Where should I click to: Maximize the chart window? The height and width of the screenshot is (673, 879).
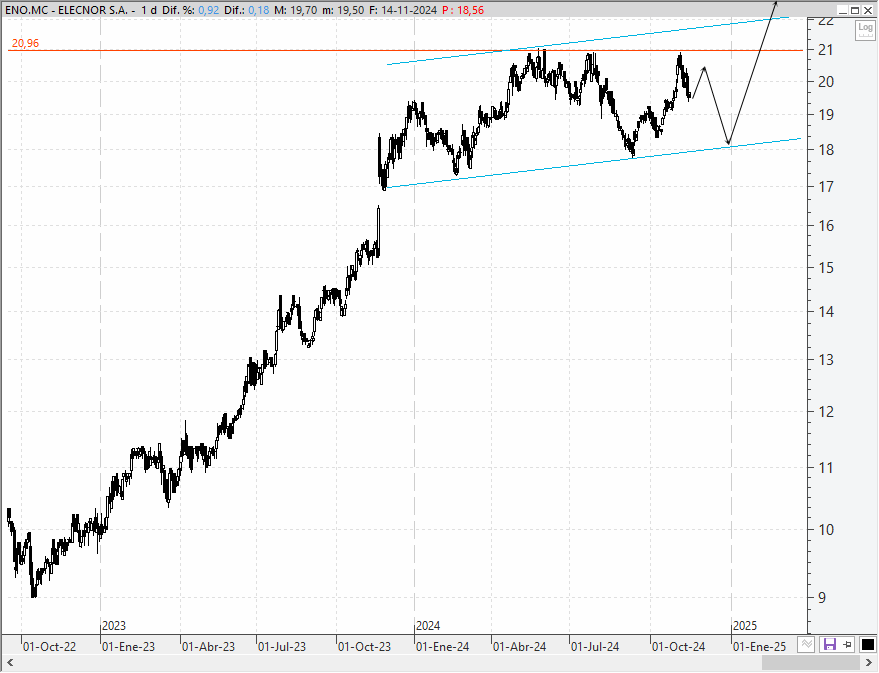(x=855, y=10)
